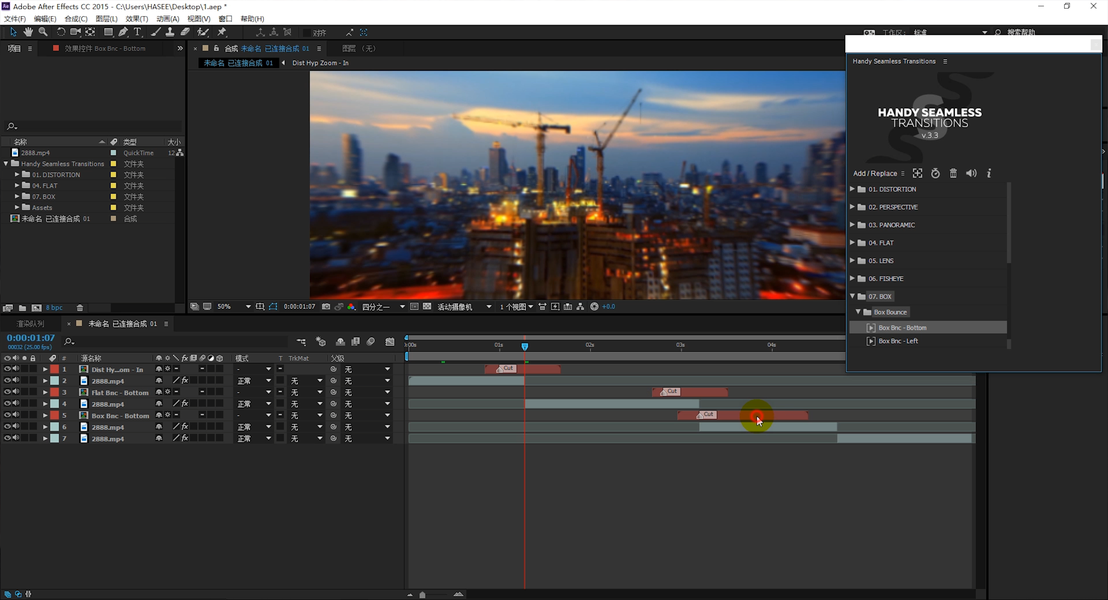The width and height of the screenshot is (1108, 600).
Task: Toggle the align snapping checkbox in toolbar
Action: tap(306, 33)
